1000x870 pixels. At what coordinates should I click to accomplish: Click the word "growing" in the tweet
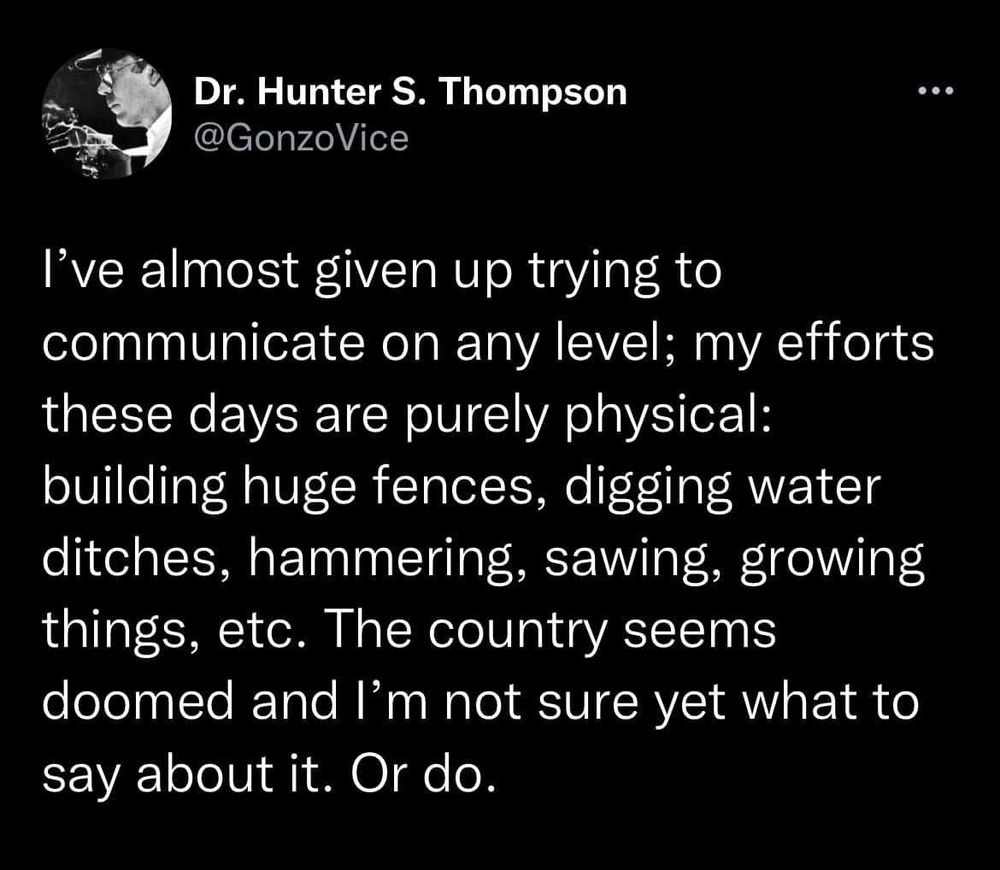click(832, 559)
